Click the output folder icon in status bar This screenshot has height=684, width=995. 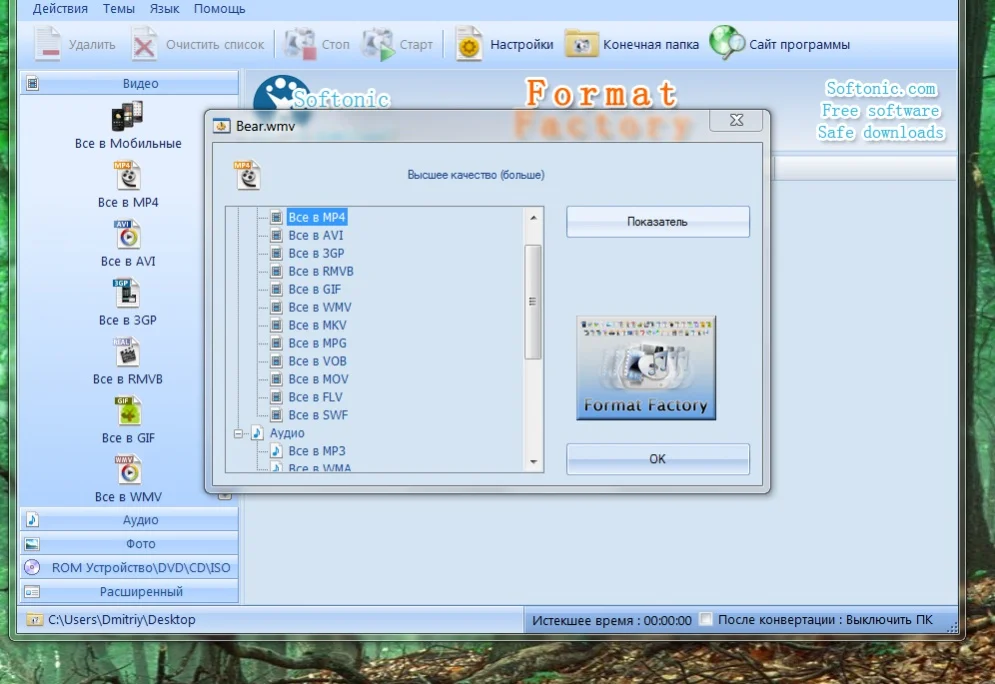34,620
